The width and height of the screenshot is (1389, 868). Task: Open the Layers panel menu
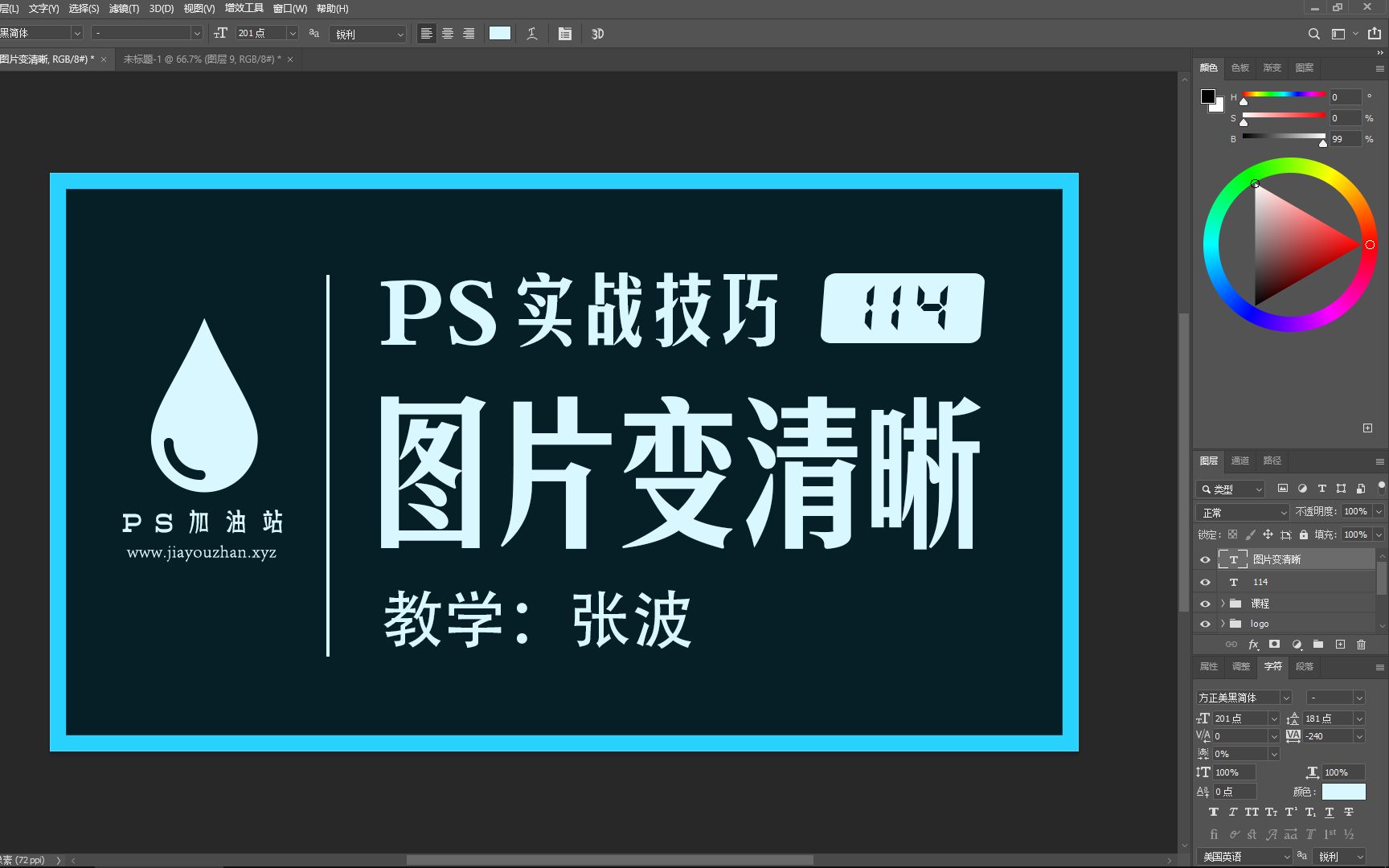1379,461
